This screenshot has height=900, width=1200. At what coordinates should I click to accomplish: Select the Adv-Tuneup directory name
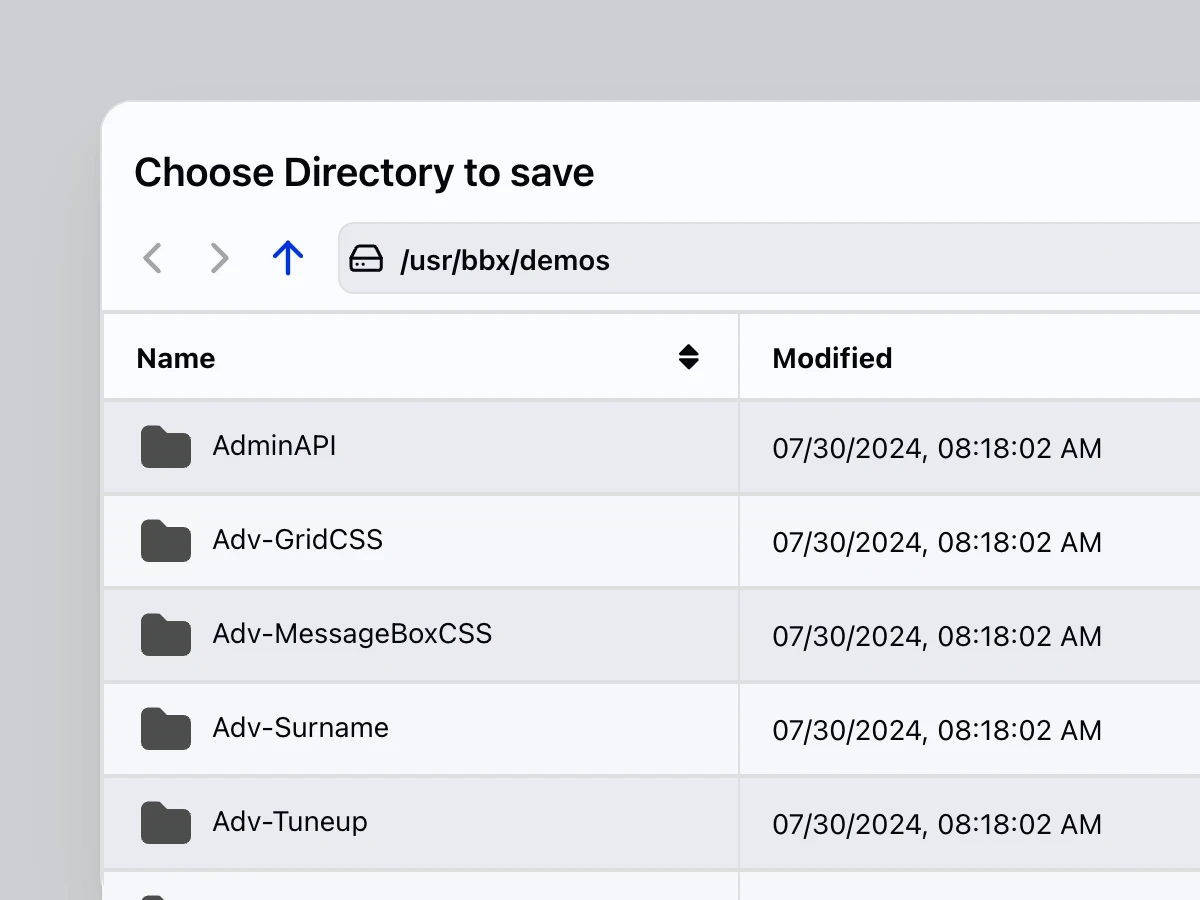click(290, 822)
